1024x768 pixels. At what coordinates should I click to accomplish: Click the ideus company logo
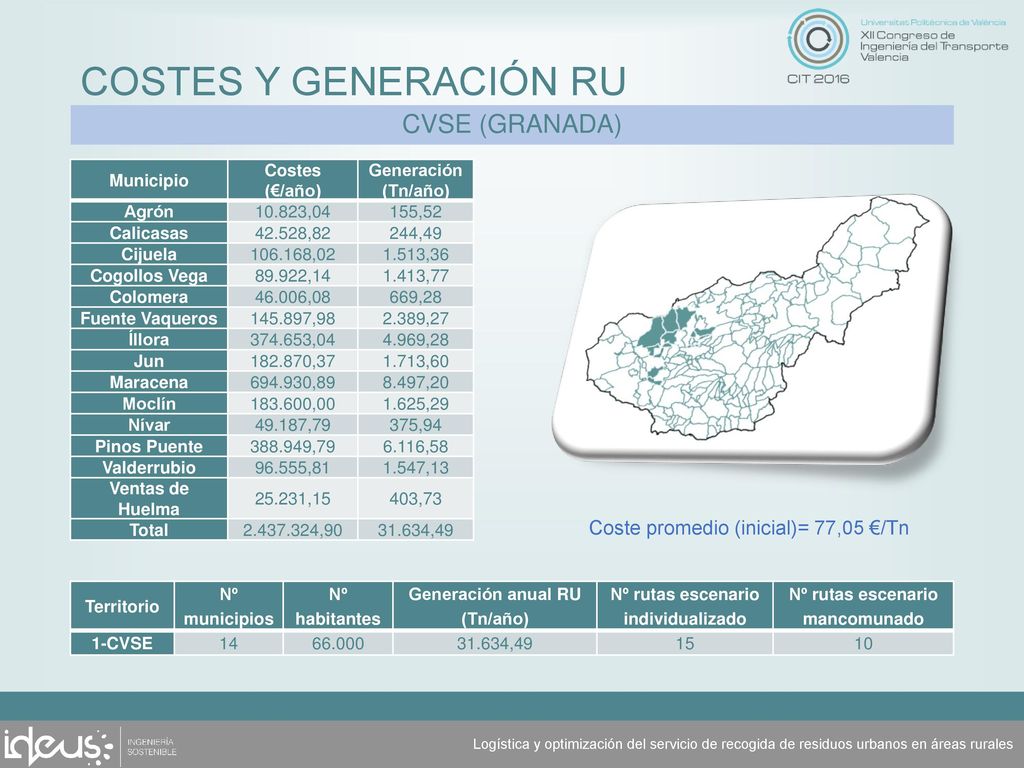coord(57,746)
